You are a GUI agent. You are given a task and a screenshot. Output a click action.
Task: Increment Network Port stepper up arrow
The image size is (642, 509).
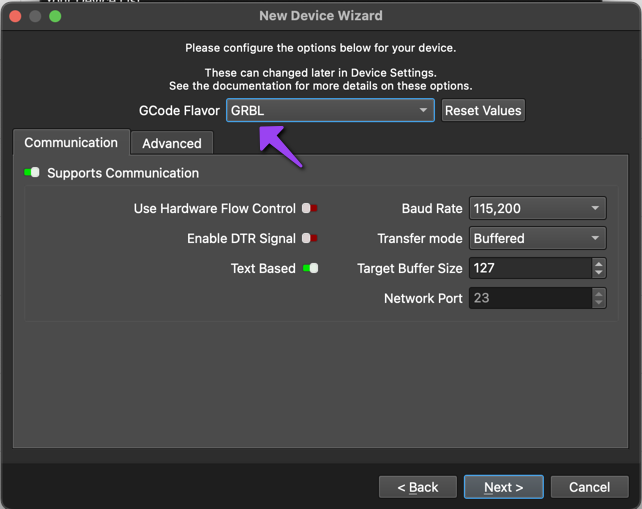click(x=599, y=294)
